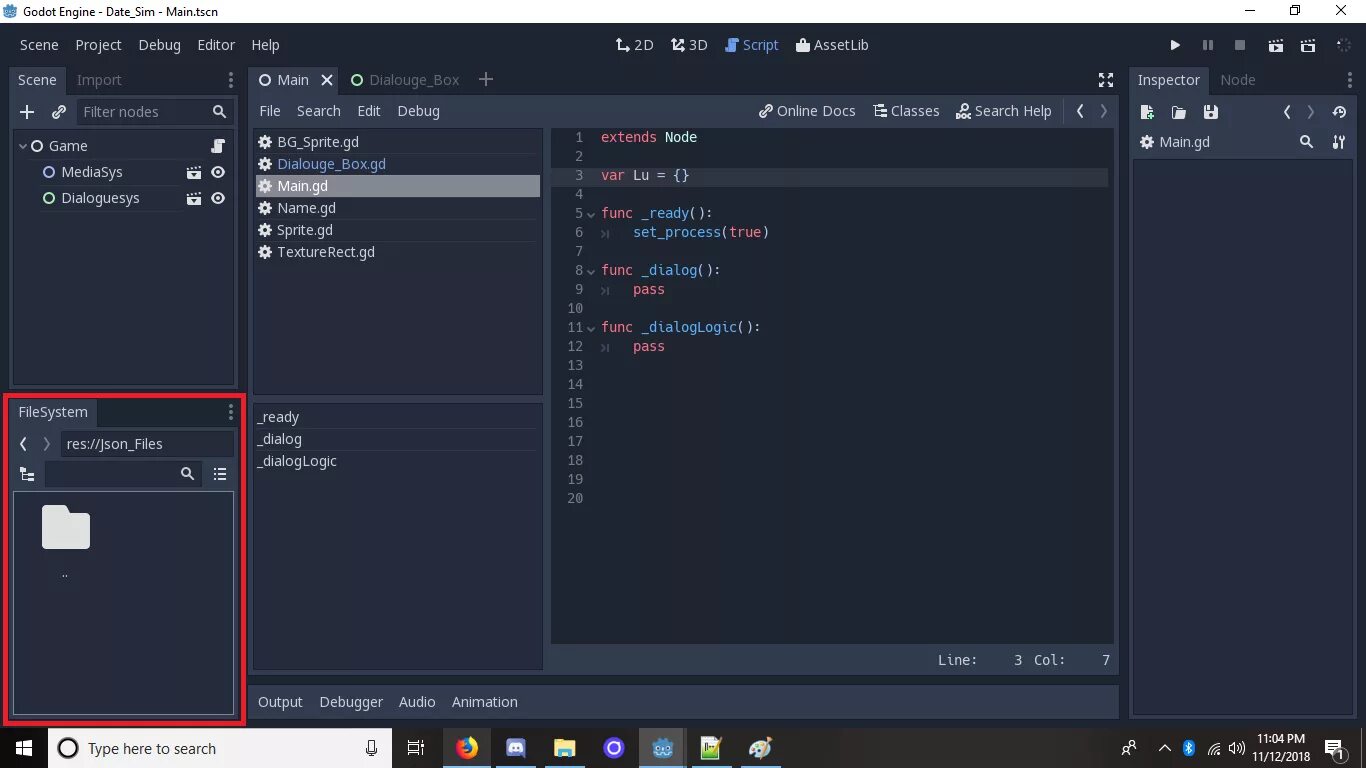Open the Classes browser
This screenshot has height=768, width=1366.
point(906,111)
